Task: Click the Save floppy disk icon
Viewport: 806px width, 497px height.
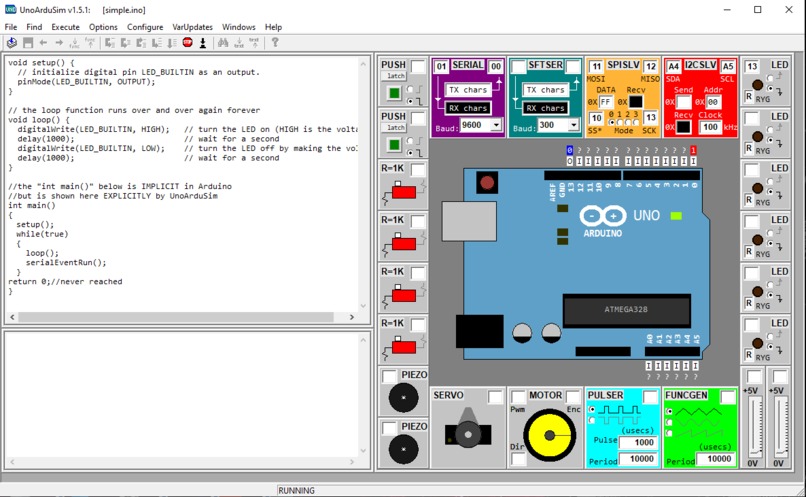Action: tap(28, 43)
